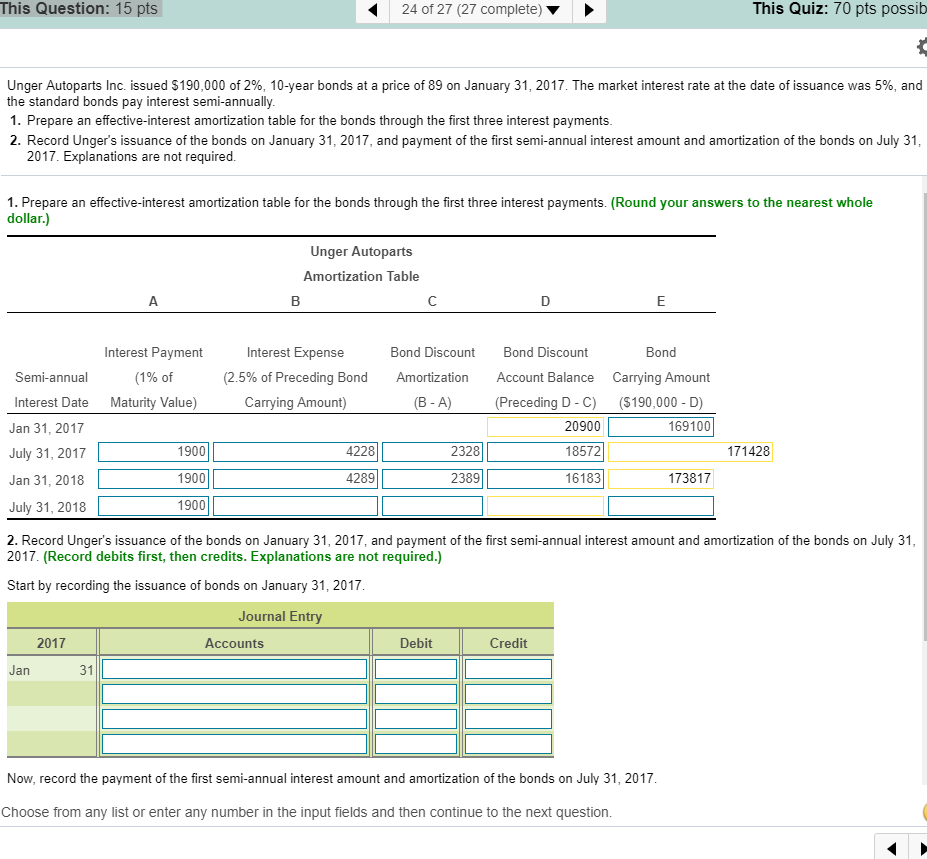Image resolution: width=927 pixels, height=859 pixels.
Task: Click Jan 31, 2018 discount balance field 16183
Action: click(545, 479)
